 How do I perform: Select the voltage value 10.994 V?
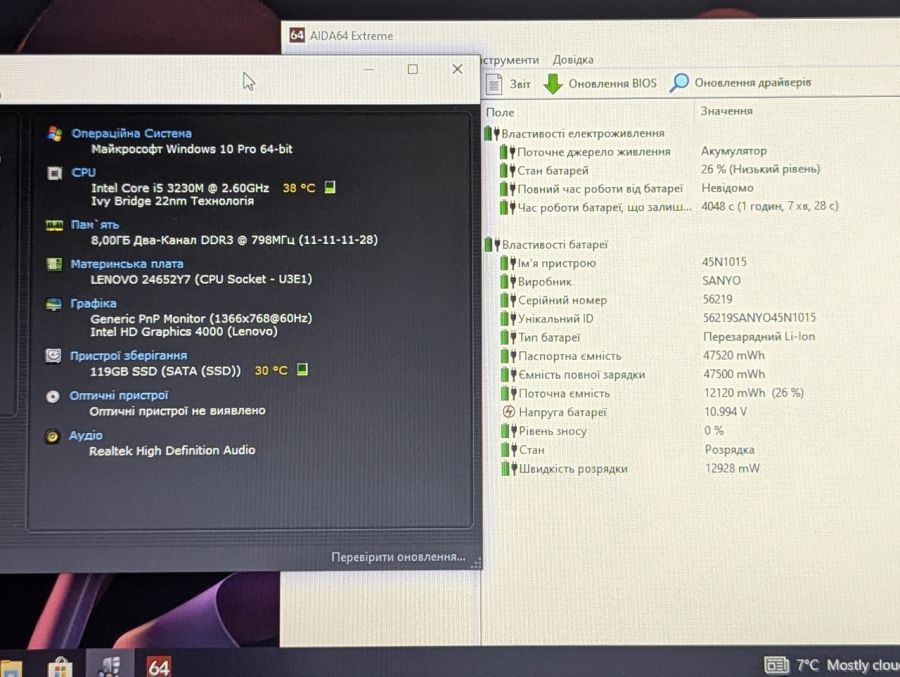tap(725, 412)
